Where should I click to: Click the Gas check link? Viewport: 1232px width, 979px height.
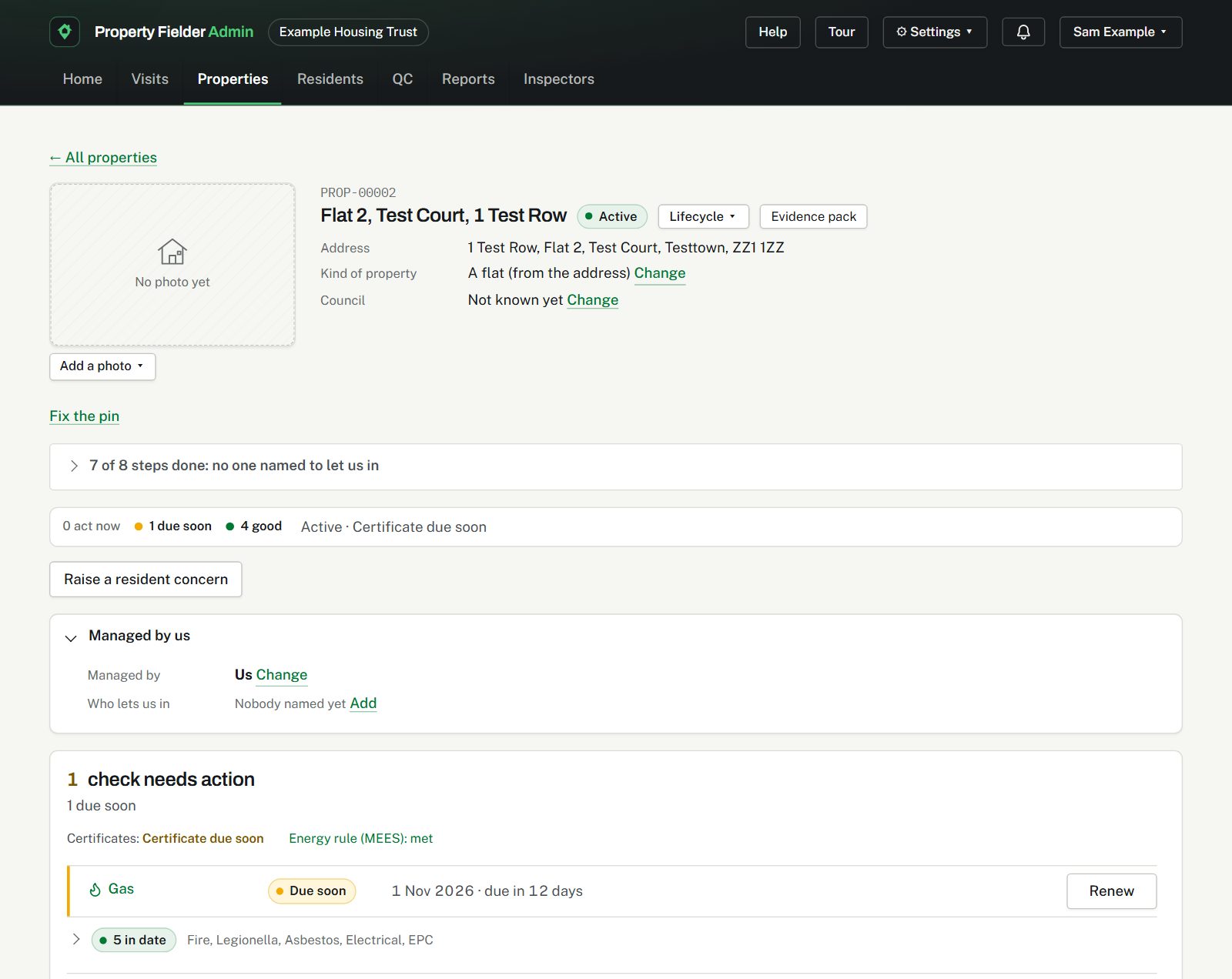tap(121, 889)
